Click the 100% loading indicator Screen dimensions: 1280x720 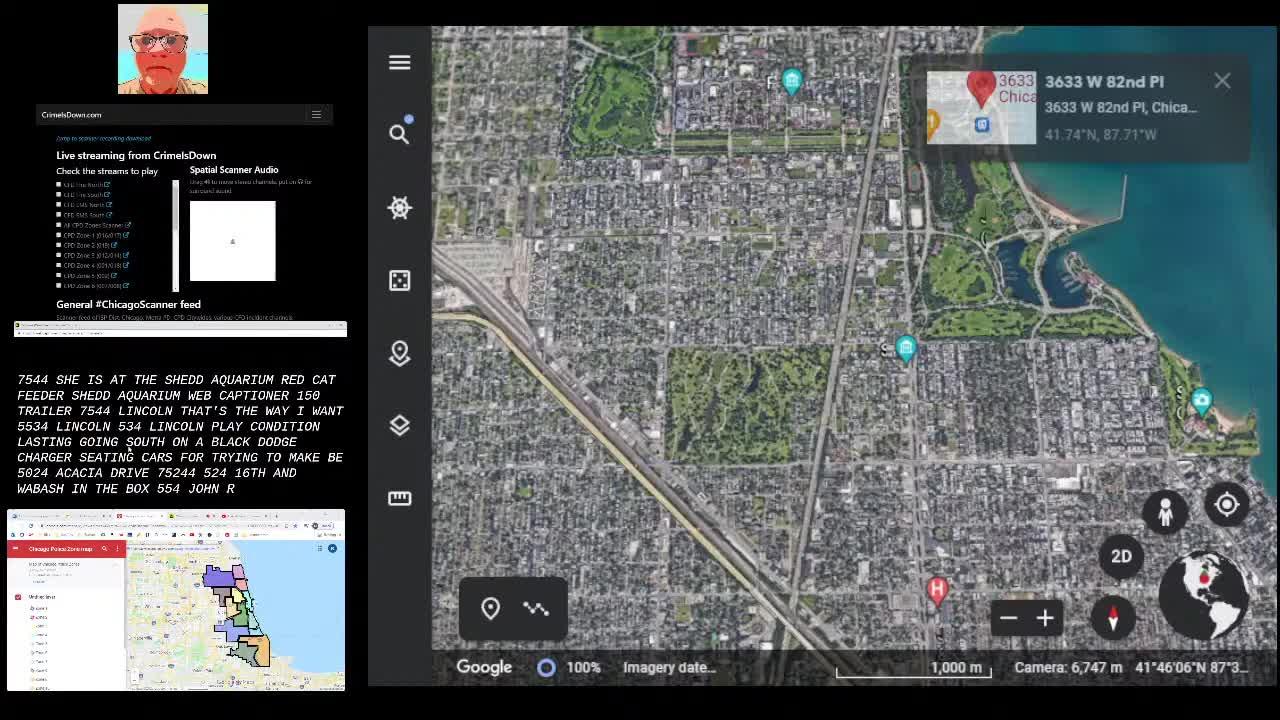click(571, 667)
